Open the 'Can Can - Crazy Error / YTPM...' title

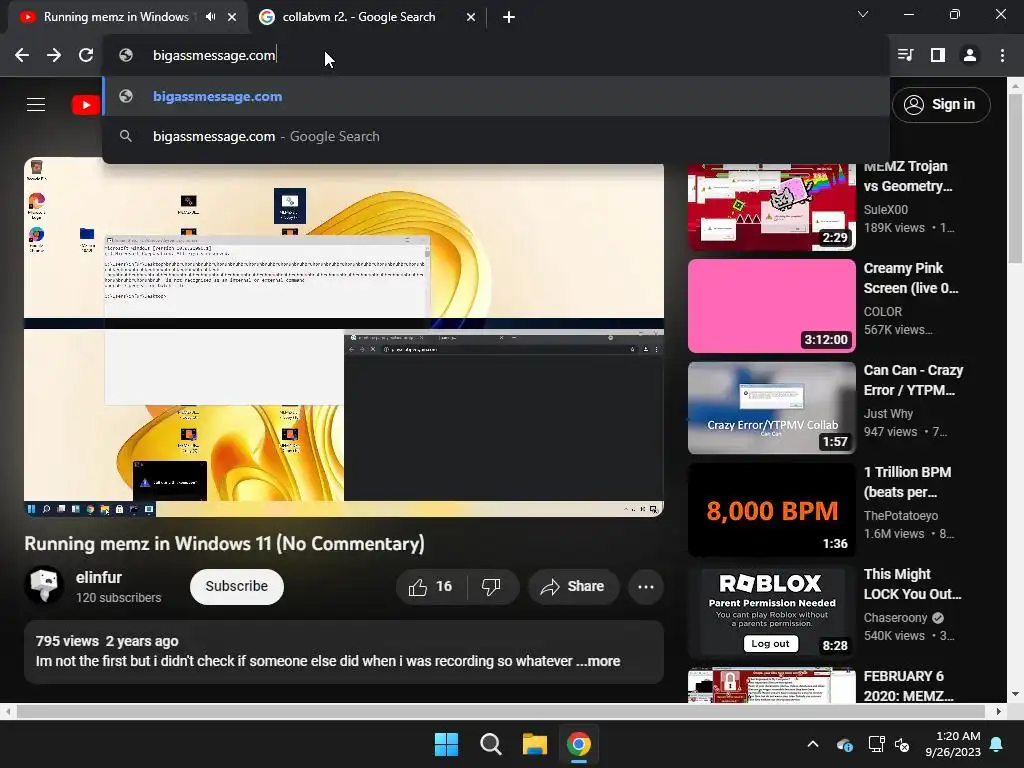click(913, 380)
